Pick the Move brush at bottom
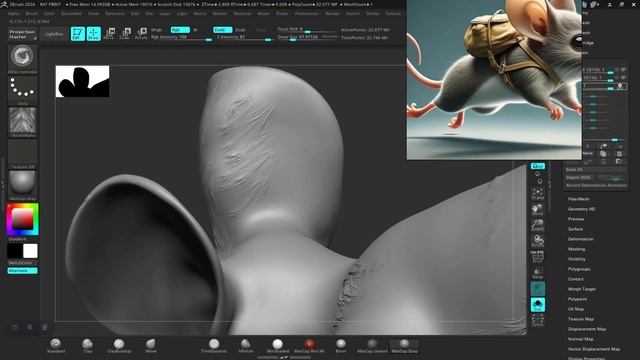 151,345
